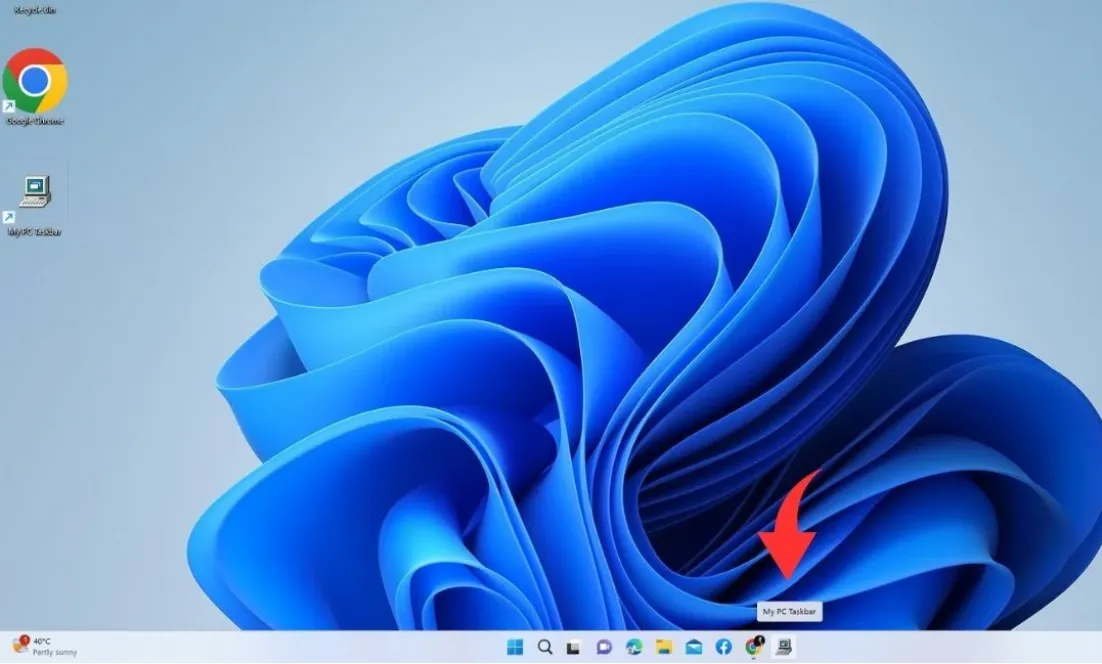The width and height of the screenshot is (1102, 664).
Task: Click the My PC Taskbar tooltip
Action: tap(788, 610)
